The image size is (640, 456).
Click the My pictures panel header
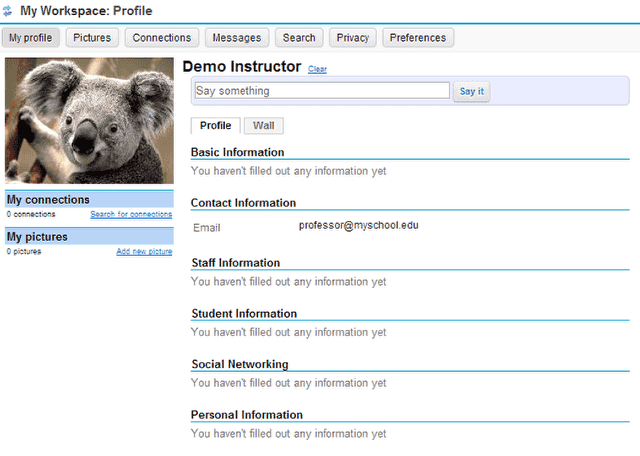click(x=89, y=237)
